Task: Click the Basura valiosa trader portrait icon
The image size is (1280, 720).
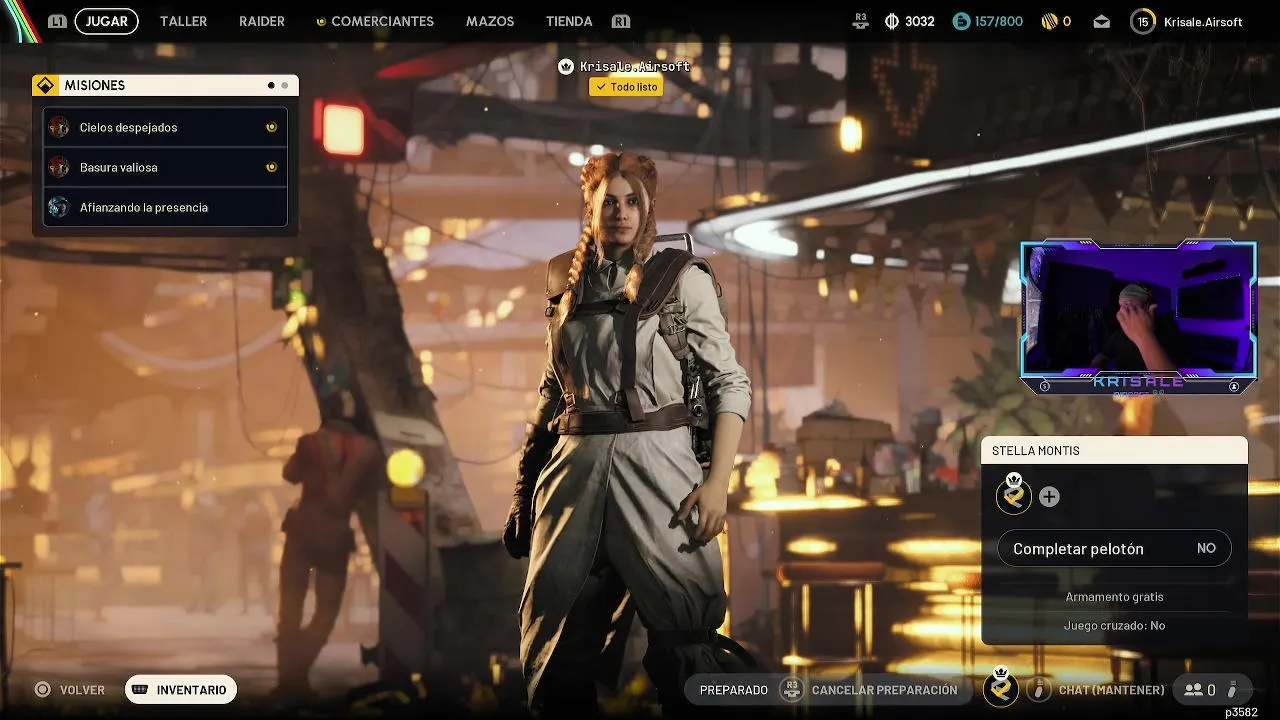Action: (x=59, y=167)
